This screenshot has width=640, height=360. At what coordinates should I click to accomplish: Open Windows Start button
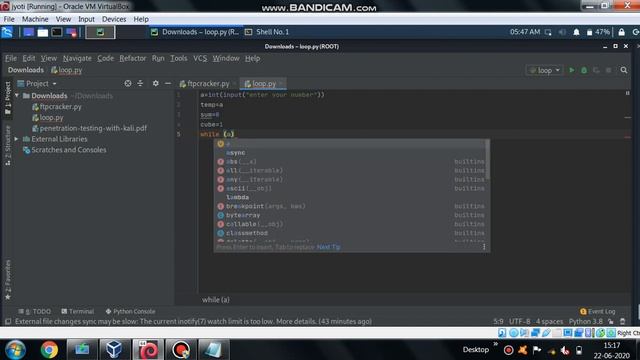15,350
